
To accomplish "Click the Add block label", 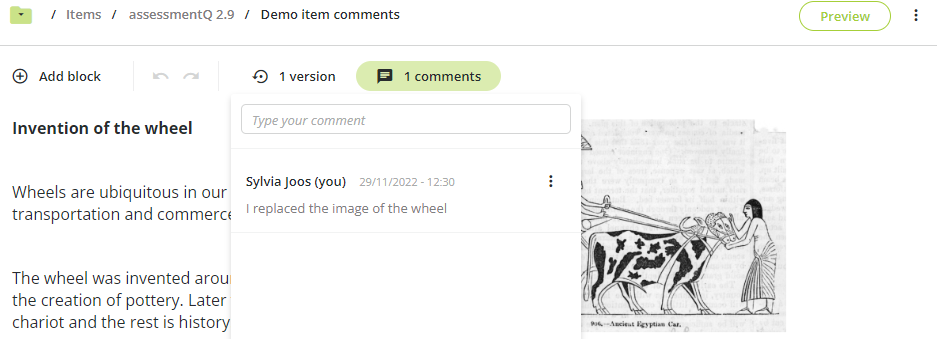I will [x=70, y=77].
